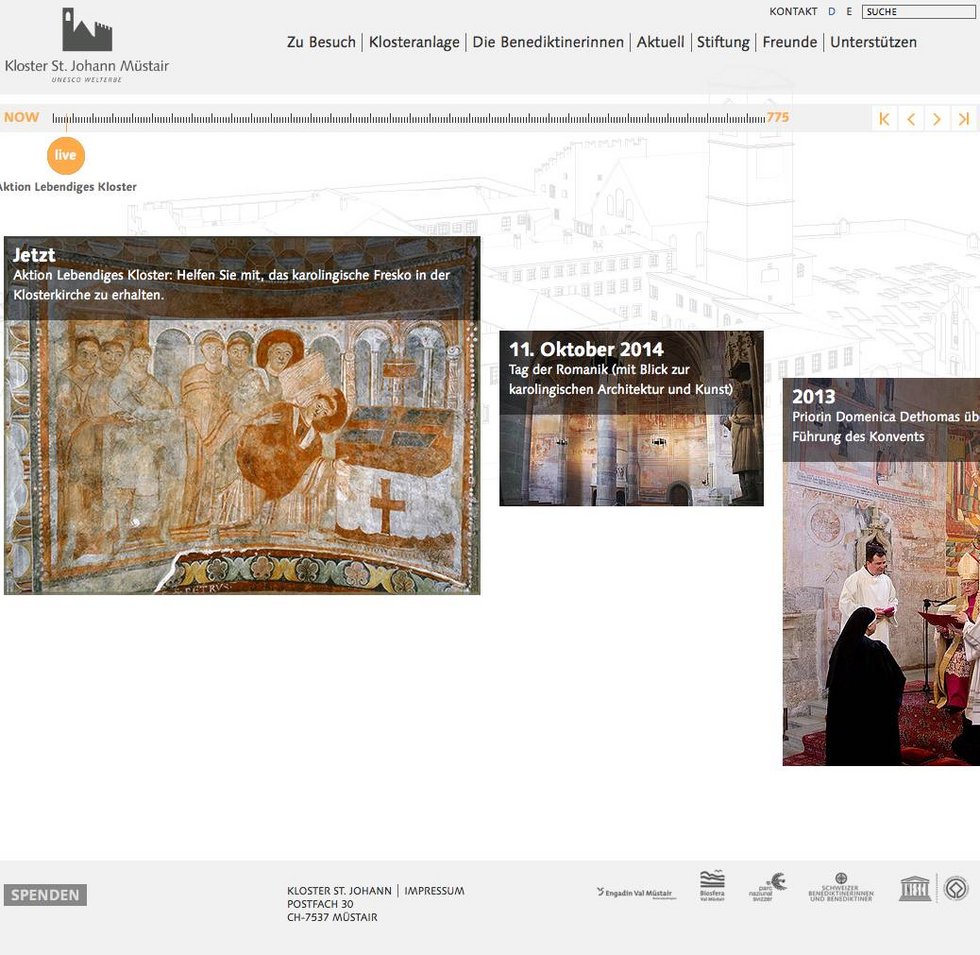Click the Kloster St. Johann Müstair logo
Image resolution: width=980 pixels, height=955 pixels.
tap(87, 45)
